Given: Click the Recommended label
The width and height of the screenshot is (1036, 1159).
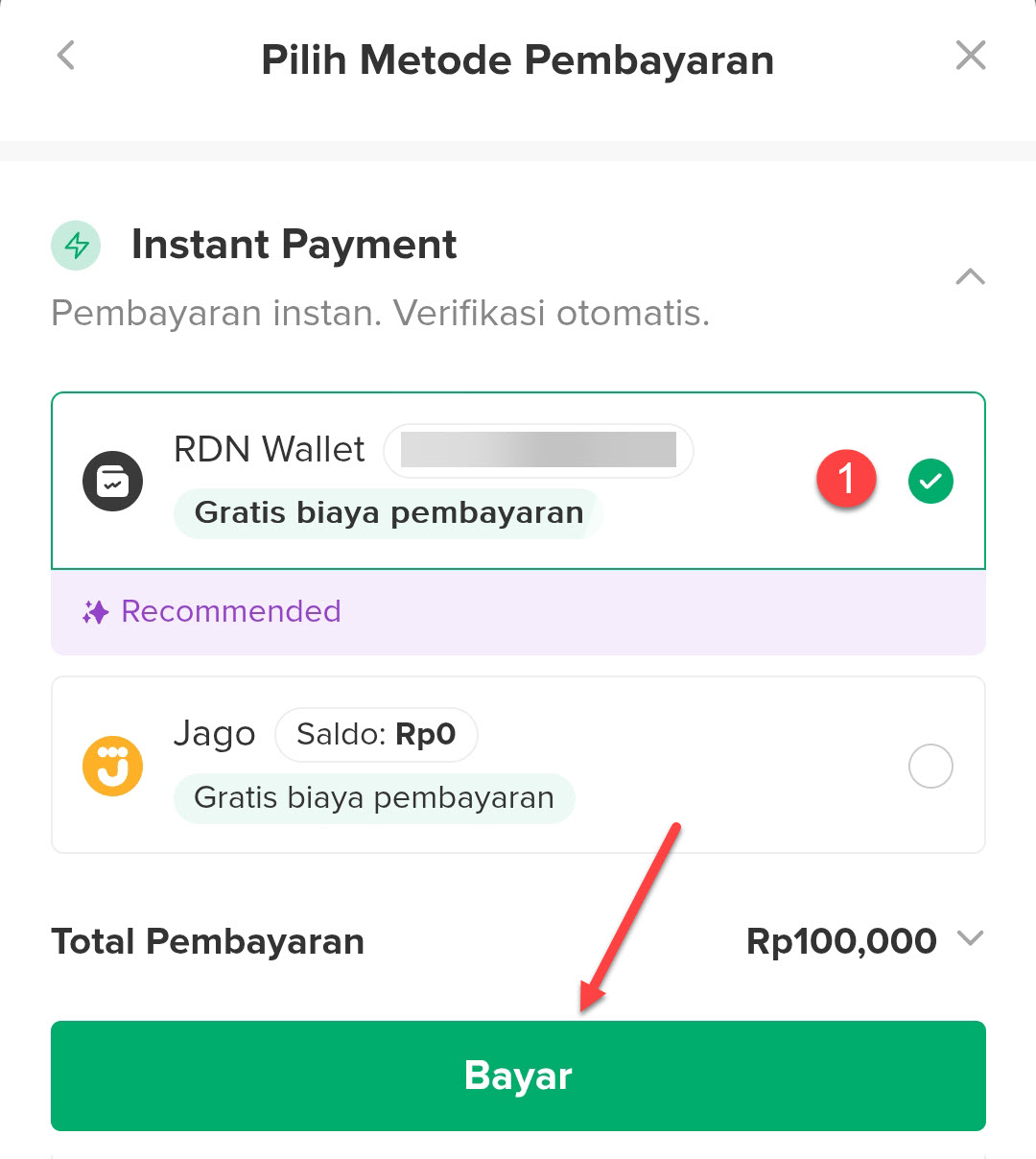Looking at the screenshot, I should [231, 612].
